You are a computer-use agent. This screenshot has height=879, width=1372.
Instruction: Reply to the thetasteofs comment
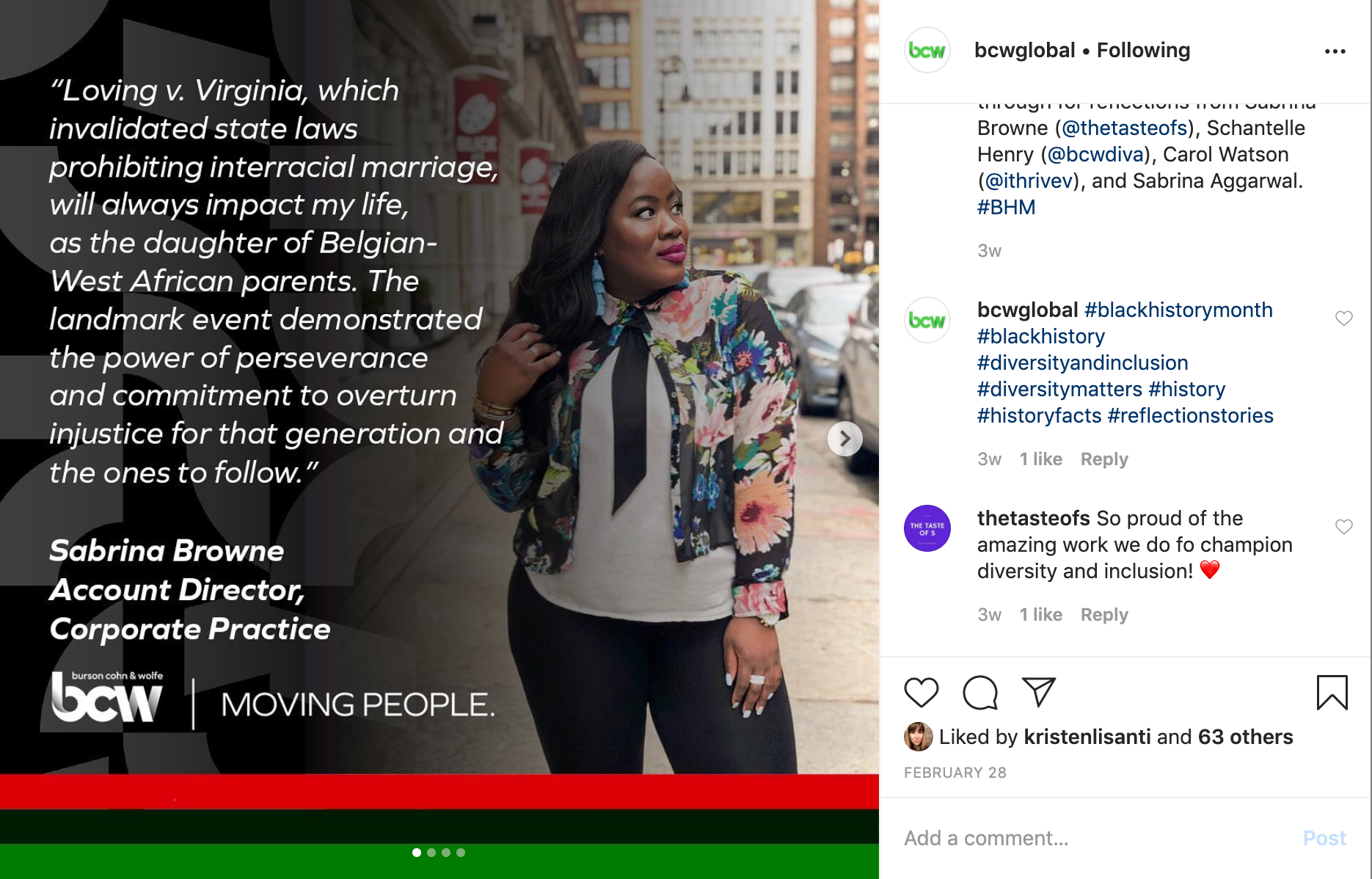click(1104, 615)
